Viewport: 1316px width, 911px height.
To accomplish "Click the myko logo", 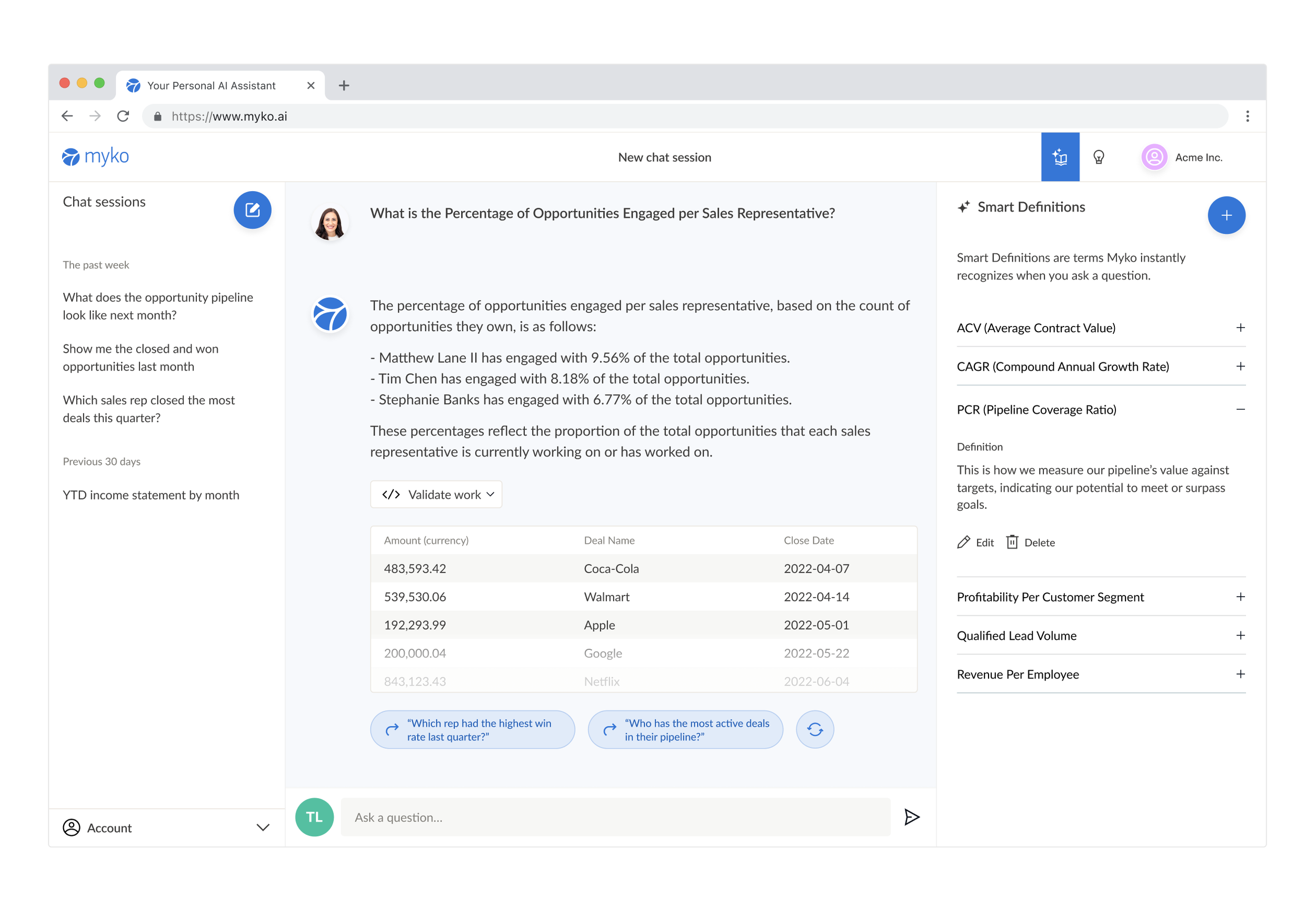I will [95, 156].
